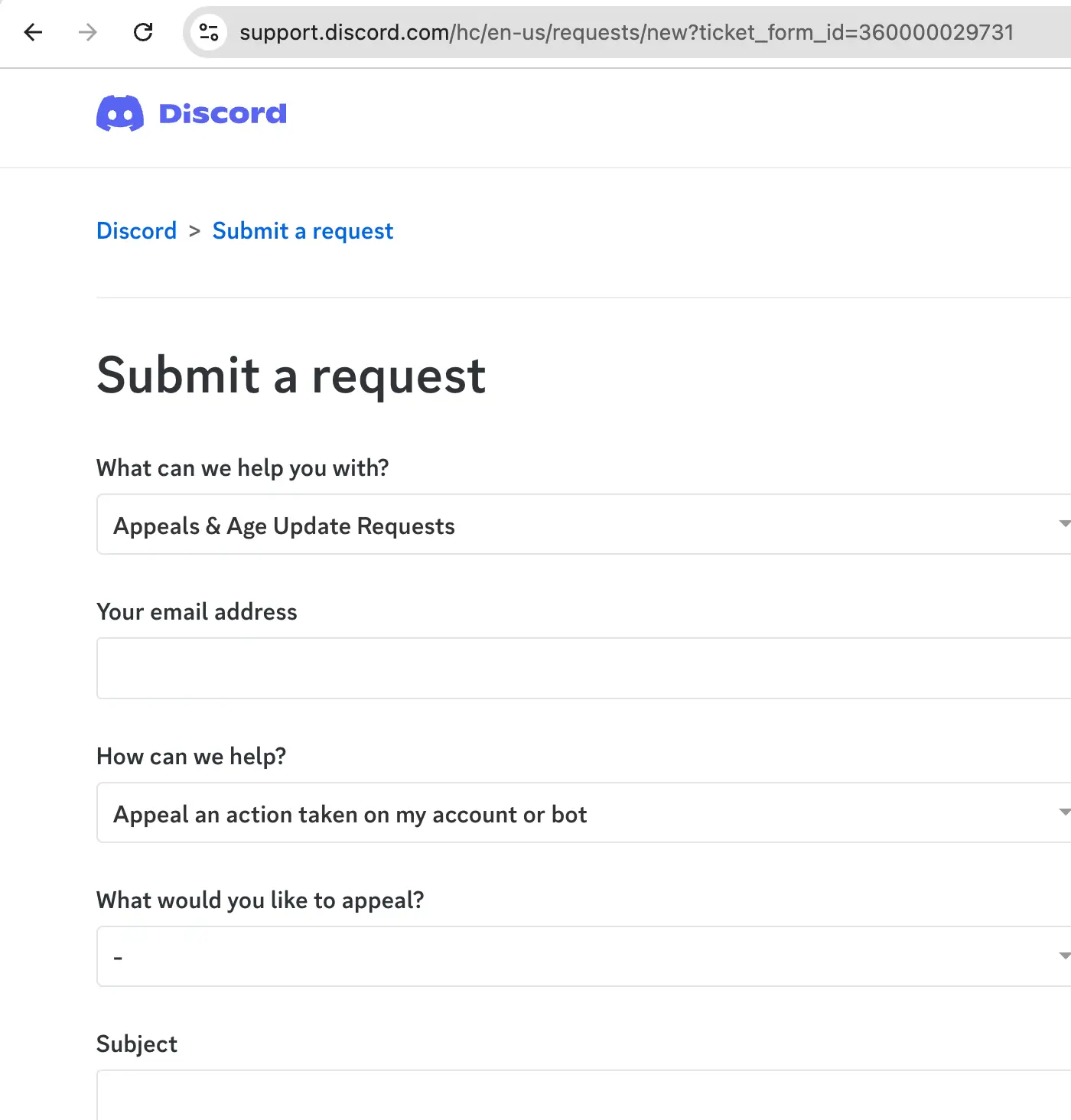The image size is (1071, 1120).
Task: Click the Subject input field
Action: click(x=584, y=1096)
